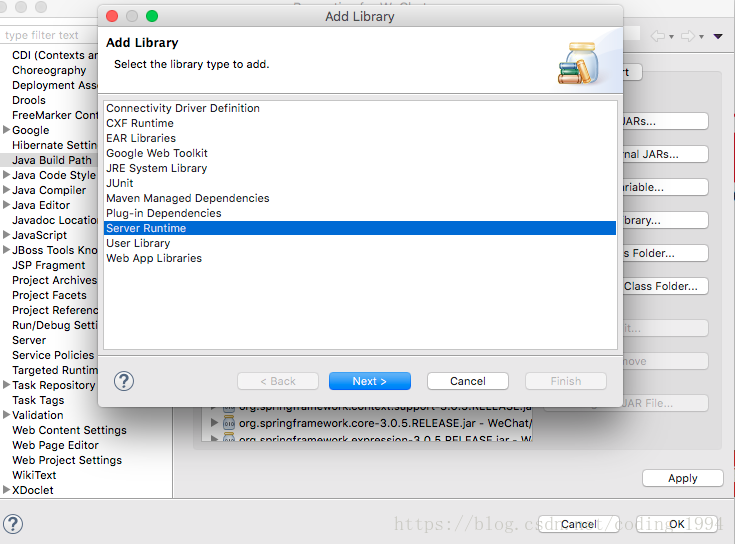This screenshot has width=735, height=544.
Task: Click Cancel in the Properties window footer
Action: 579,524
